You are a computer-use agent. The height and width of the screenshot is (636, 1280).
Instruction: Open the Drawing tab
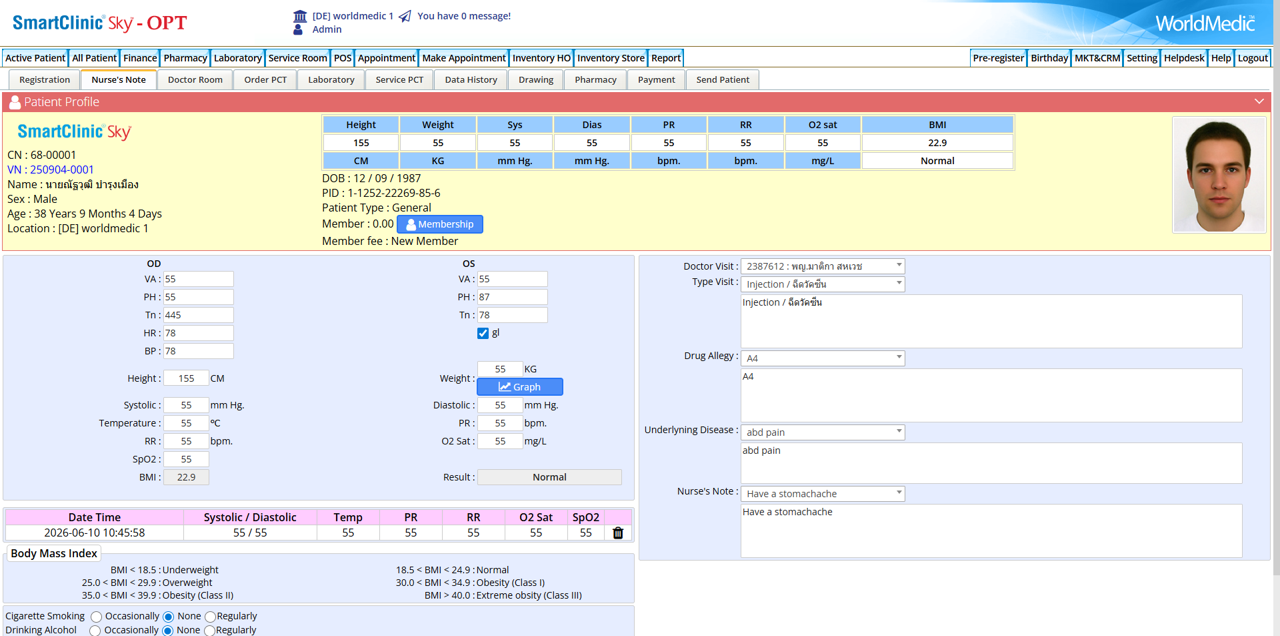536,80
